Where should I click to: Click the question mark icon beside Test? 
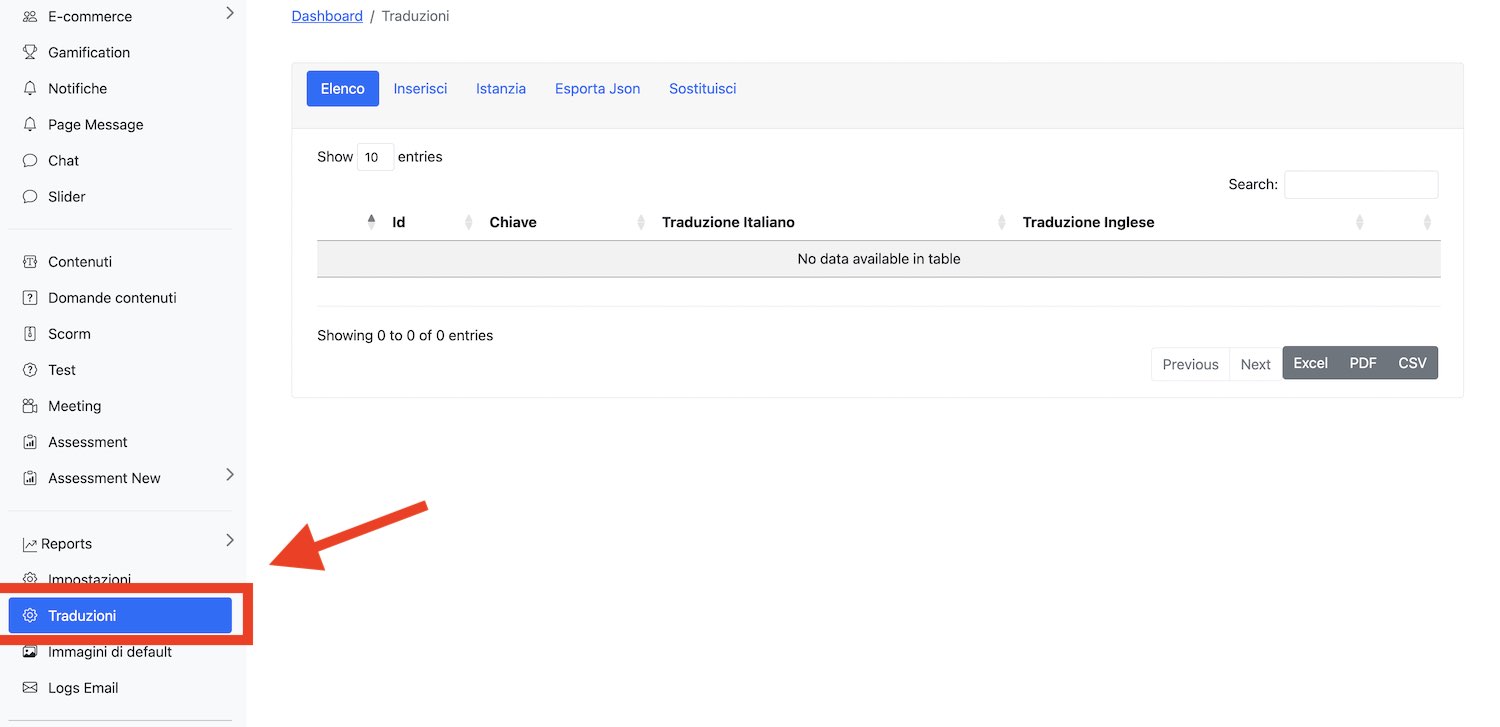click(30, 370)
